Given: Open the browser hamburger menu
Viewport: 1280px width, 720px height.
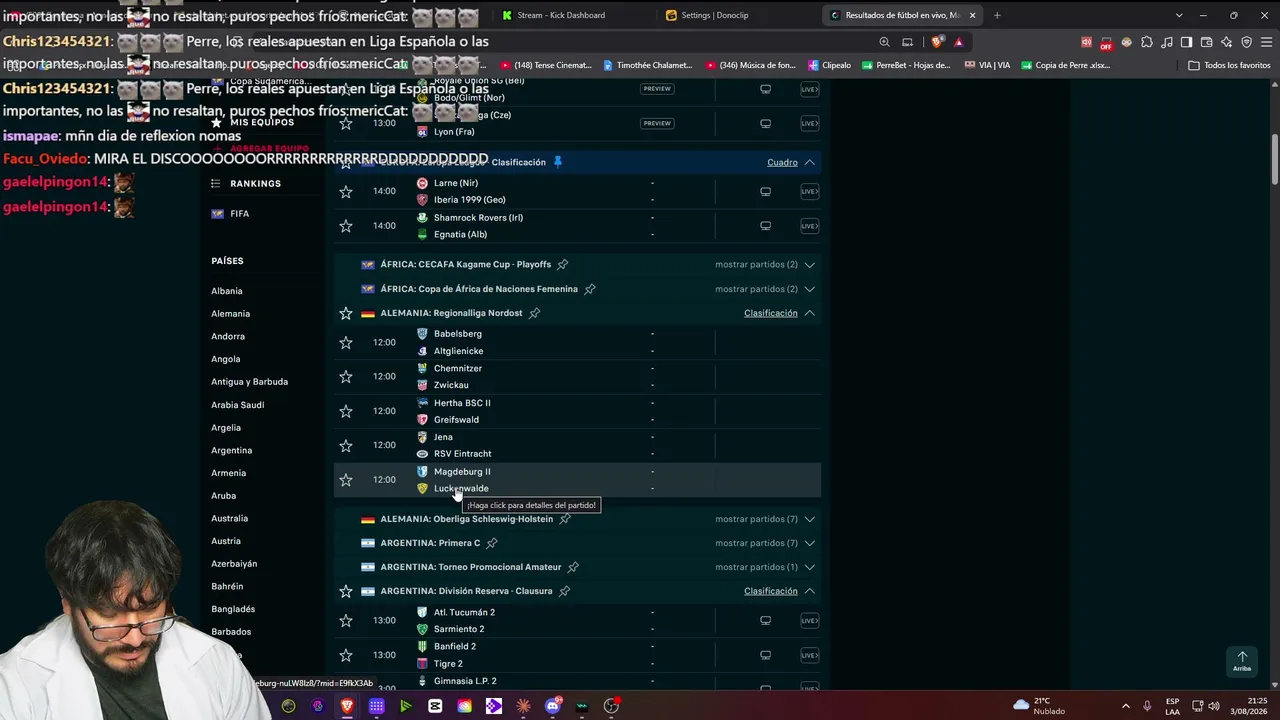Looking at the screenshot, I should [x=1266, y=42].
